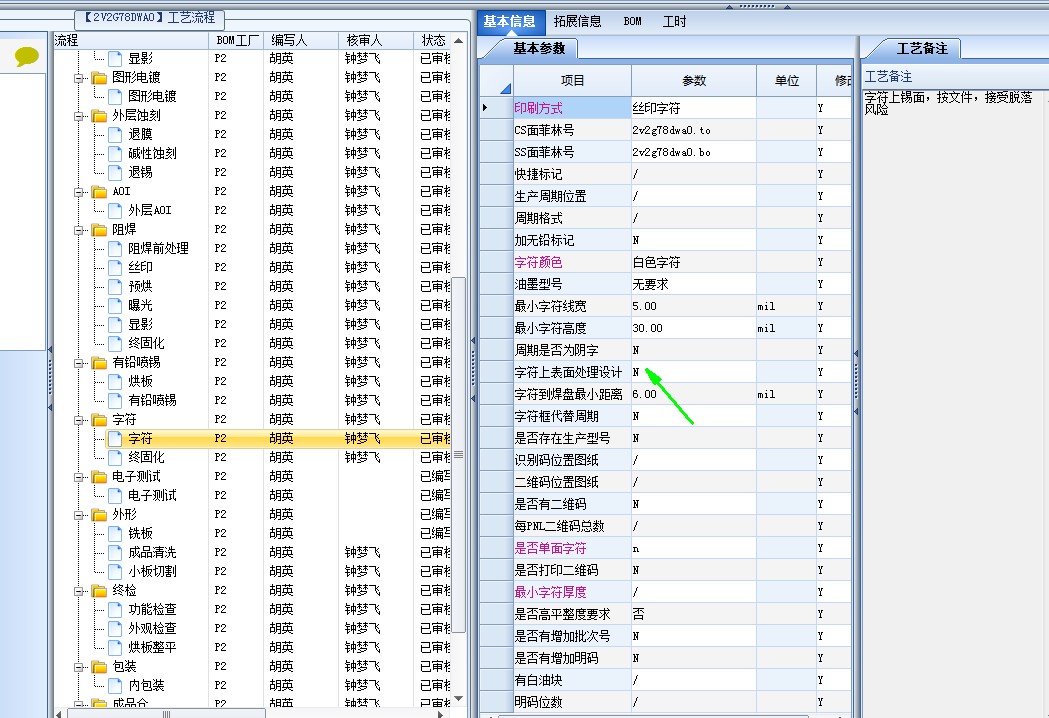The width and height of the screenshot is (1049, 718).
Task: Click the 字符 folder icon
Action: tap(99, 420)
